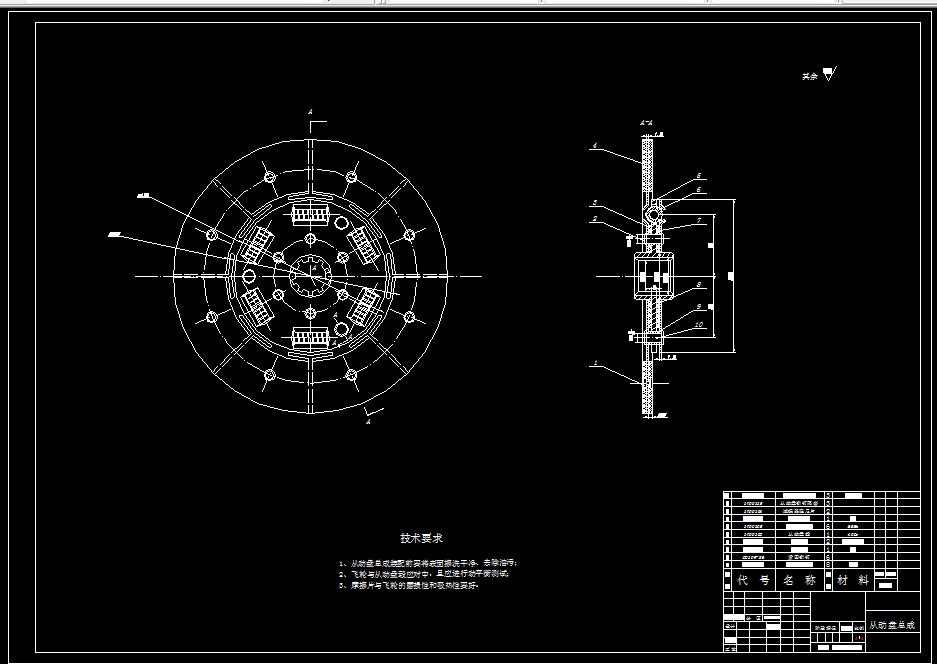Image resolution: width=937 pixels, height=664 pixels.
Task: Click part callout number 4
Action: point(595,145)
